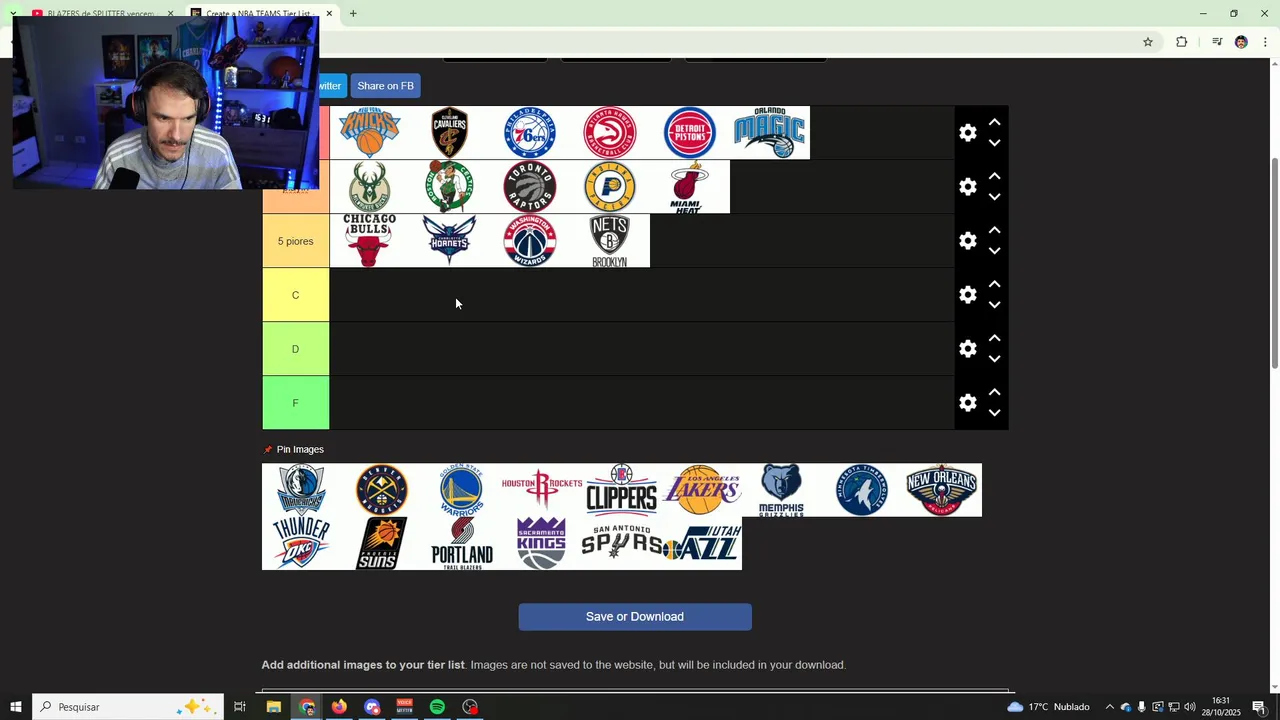Click the San Antonio Spurs logo
Image resolution: width=1280 pixels, height=720 pixels.
click(622, 543)
